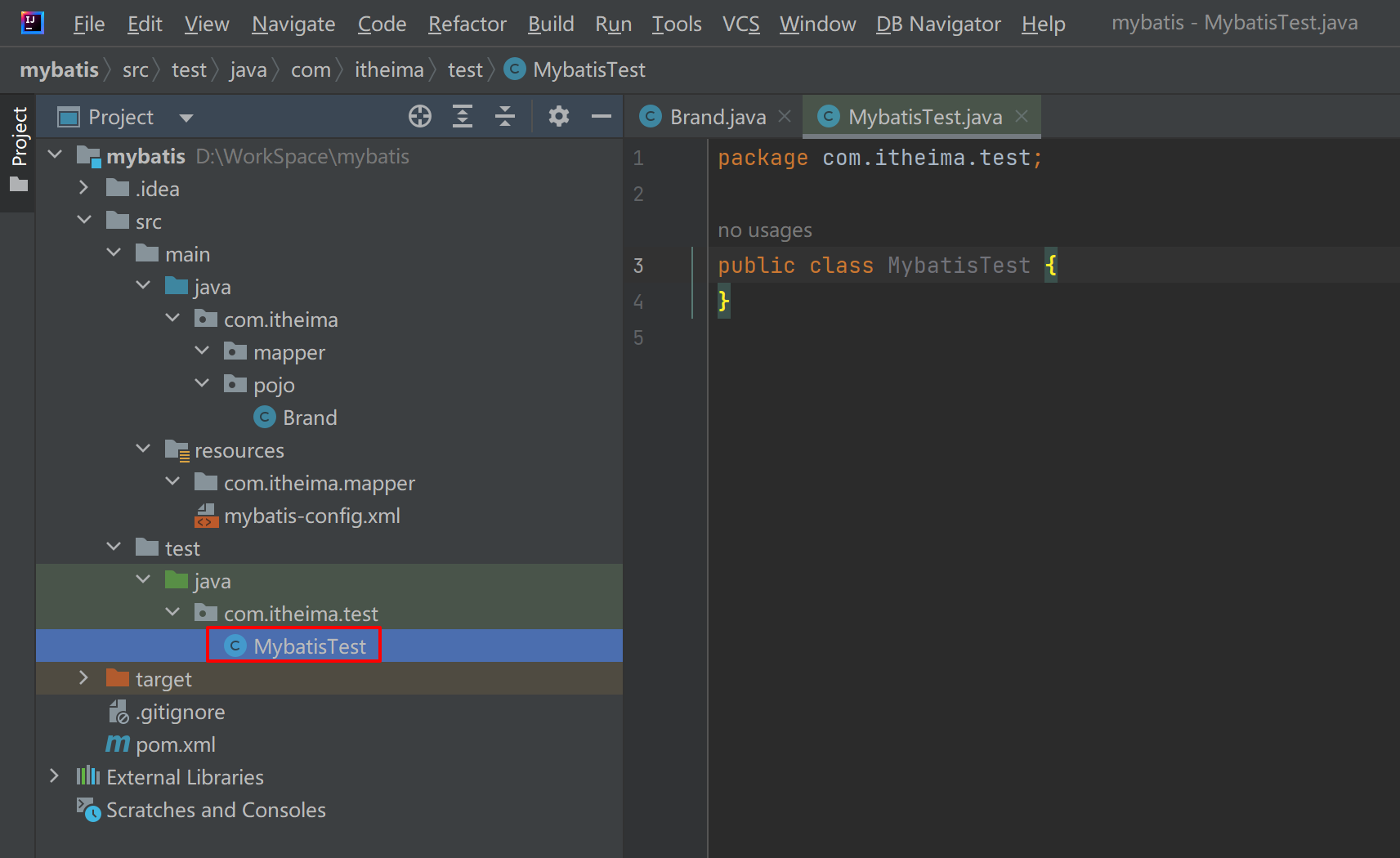Collapse the resources folder
The image size is (1400, 858).
point(143,449)
